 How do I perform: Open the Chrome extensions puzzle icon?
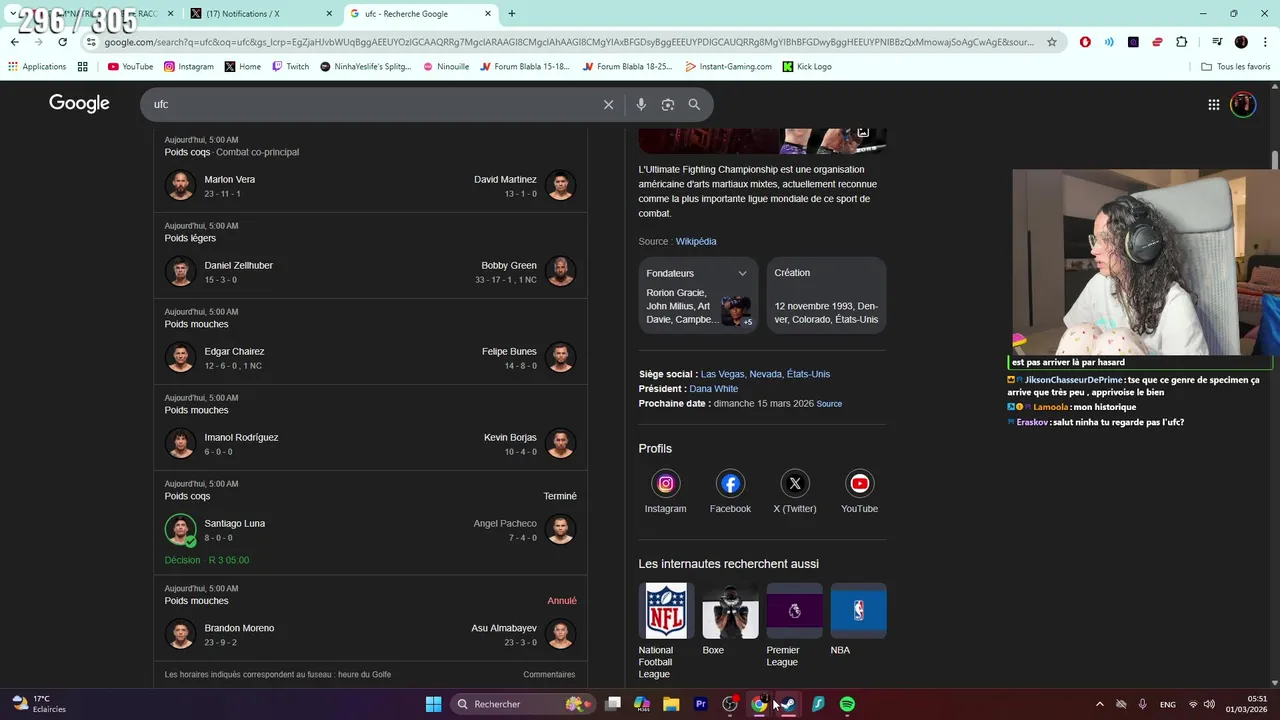point(1182,42)
